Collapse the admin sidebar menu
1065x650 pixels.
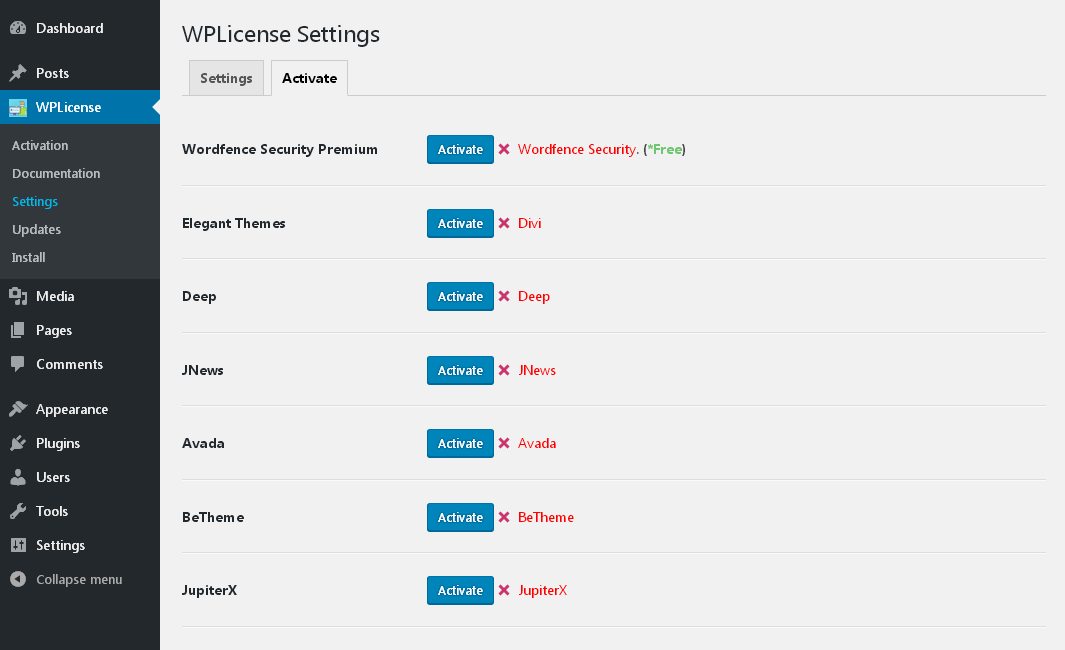tap(79, 579)
